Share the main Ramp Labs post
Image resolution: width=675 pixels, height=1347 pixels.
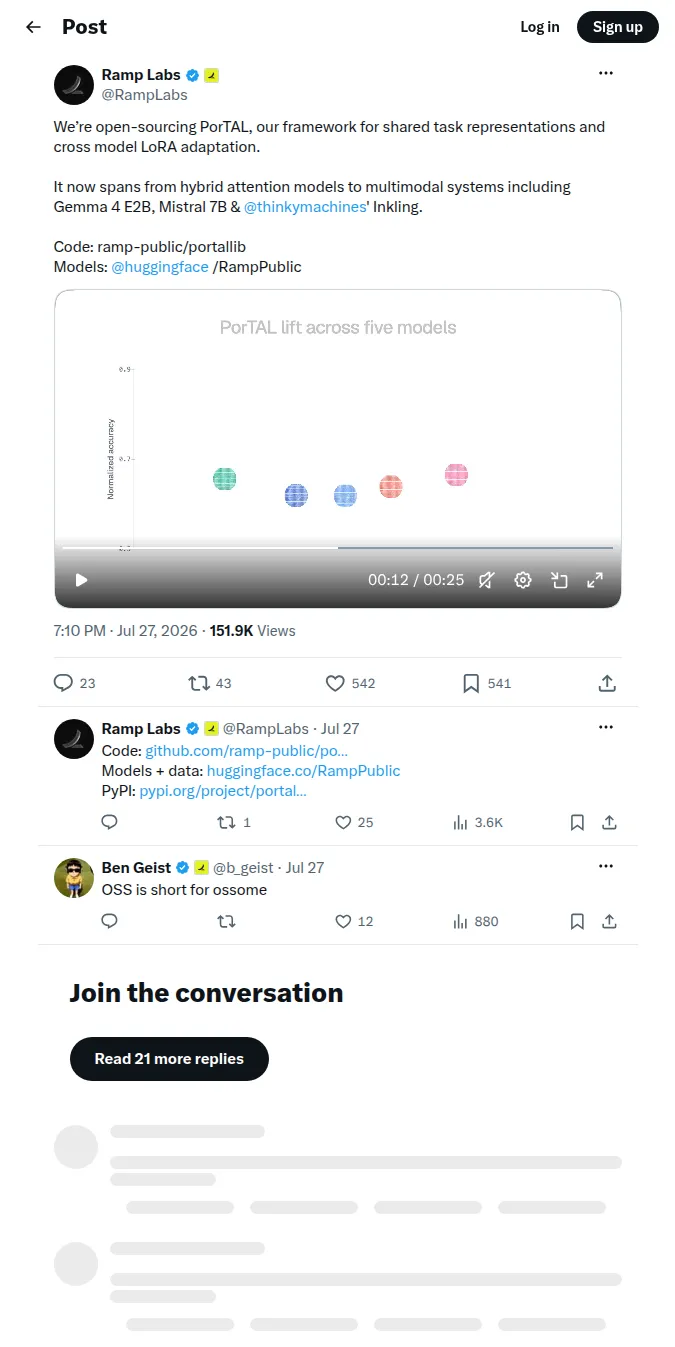(607, 683)
